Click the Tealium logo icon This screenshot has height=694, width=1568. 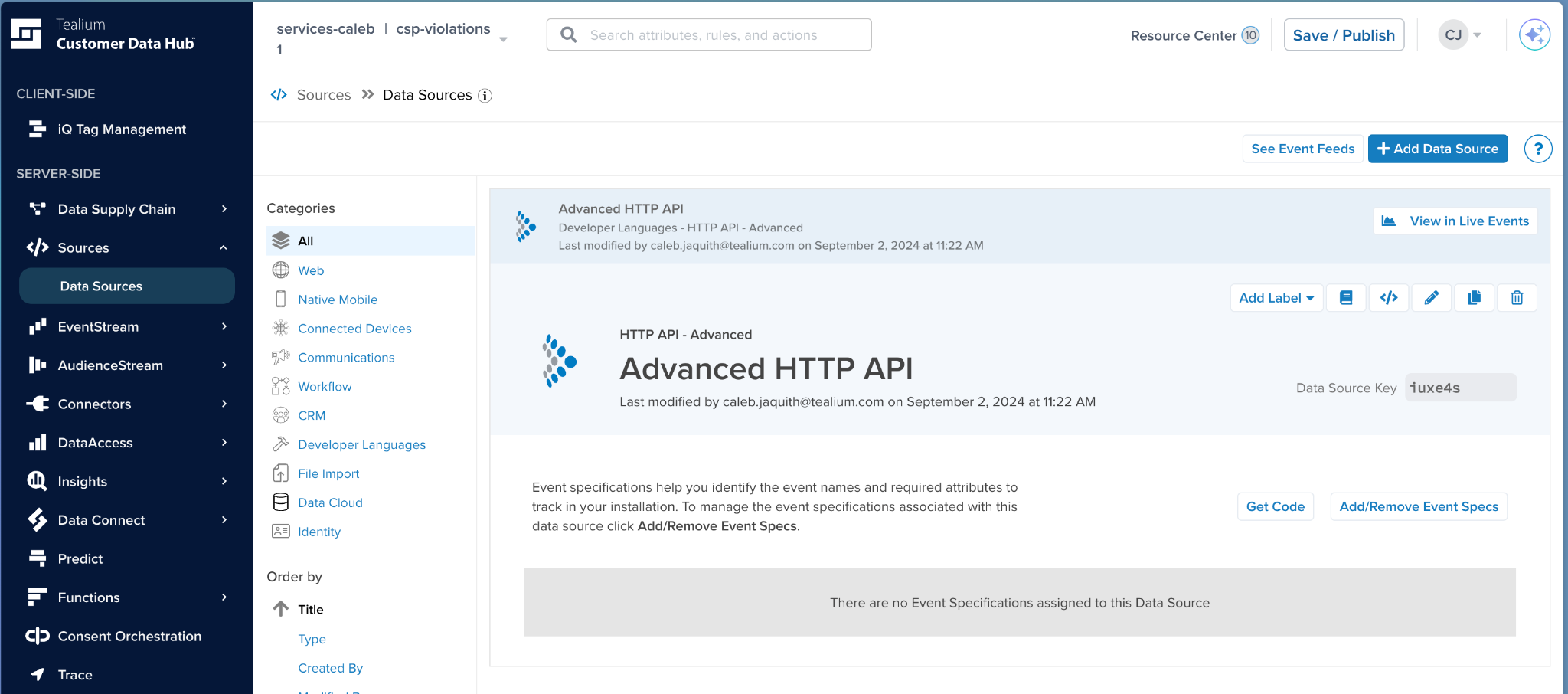pyautogui.click(x=26, y=34)
